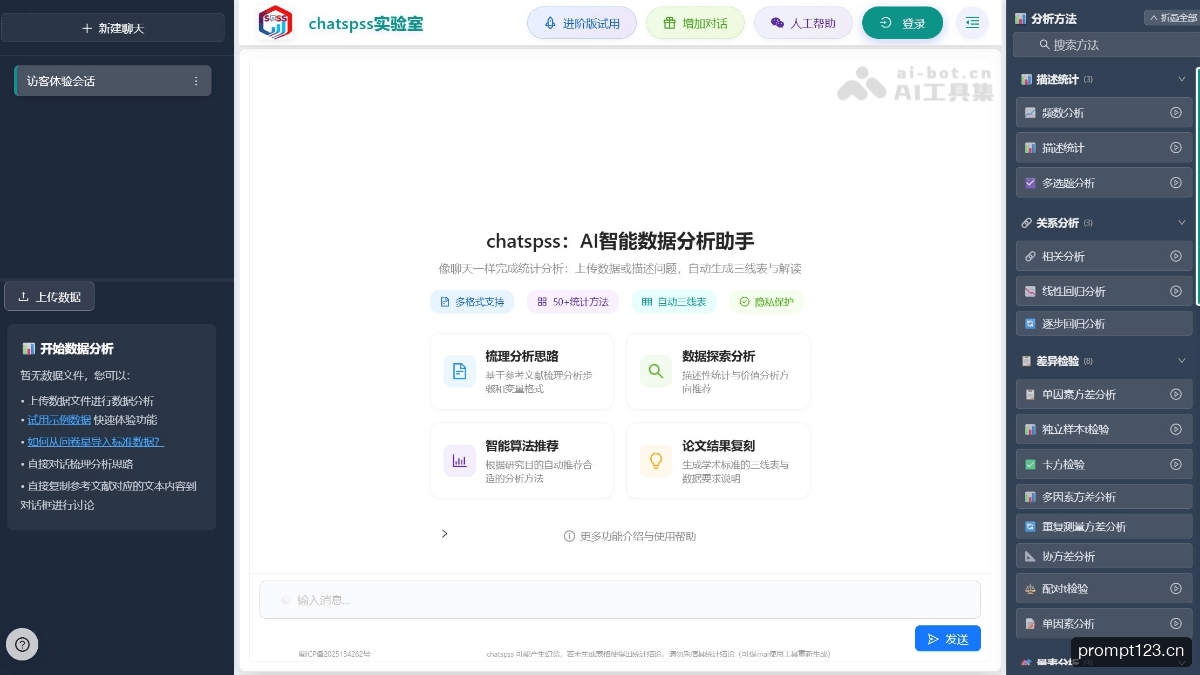Open 如何从问卷星导入标准数据 link
This screenshot has width=1200, height=675.
tap(95, 442)
